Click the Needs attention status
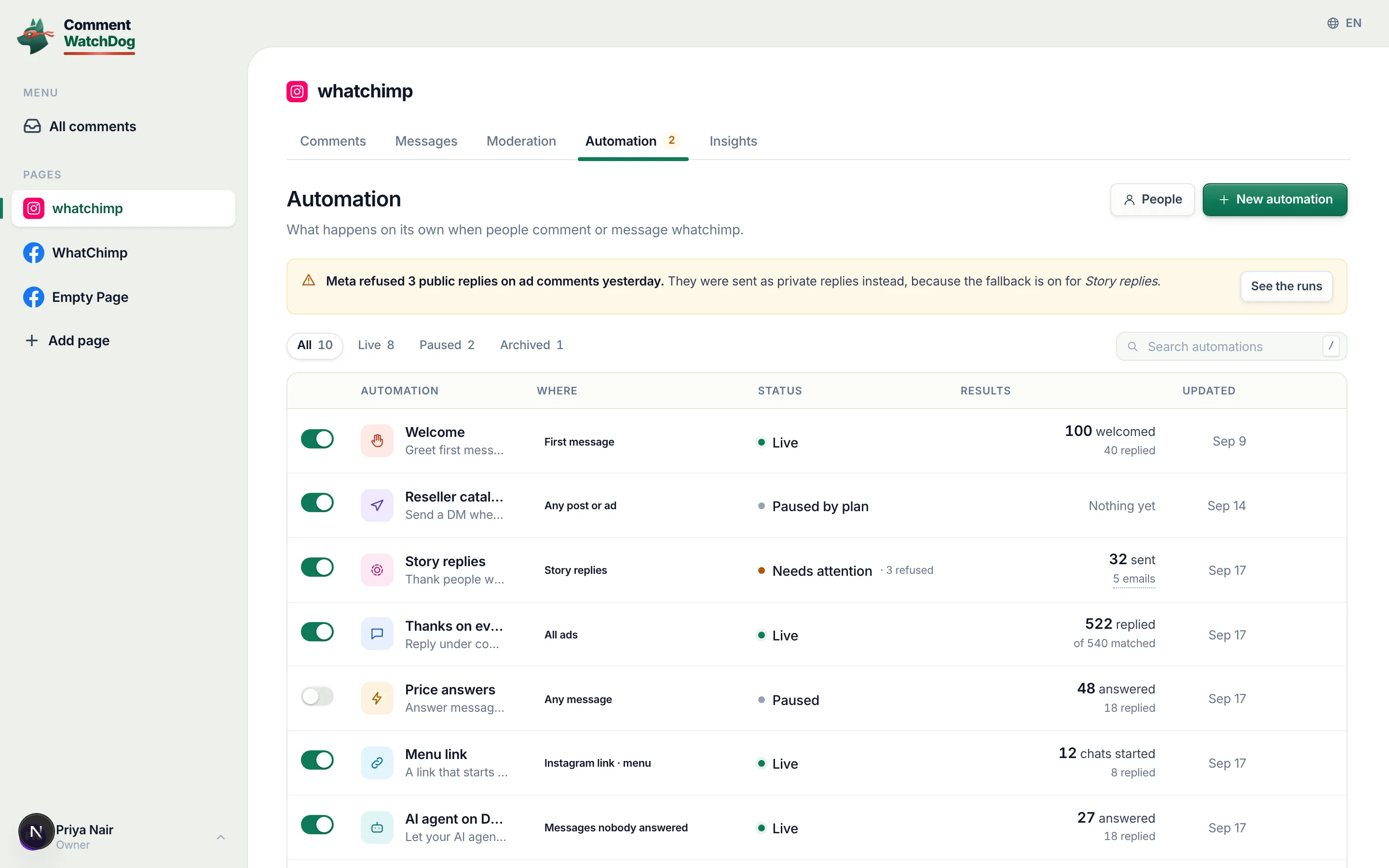Image resolution: width=1389 pixels, height=868 pixels. tap(821, 571)
